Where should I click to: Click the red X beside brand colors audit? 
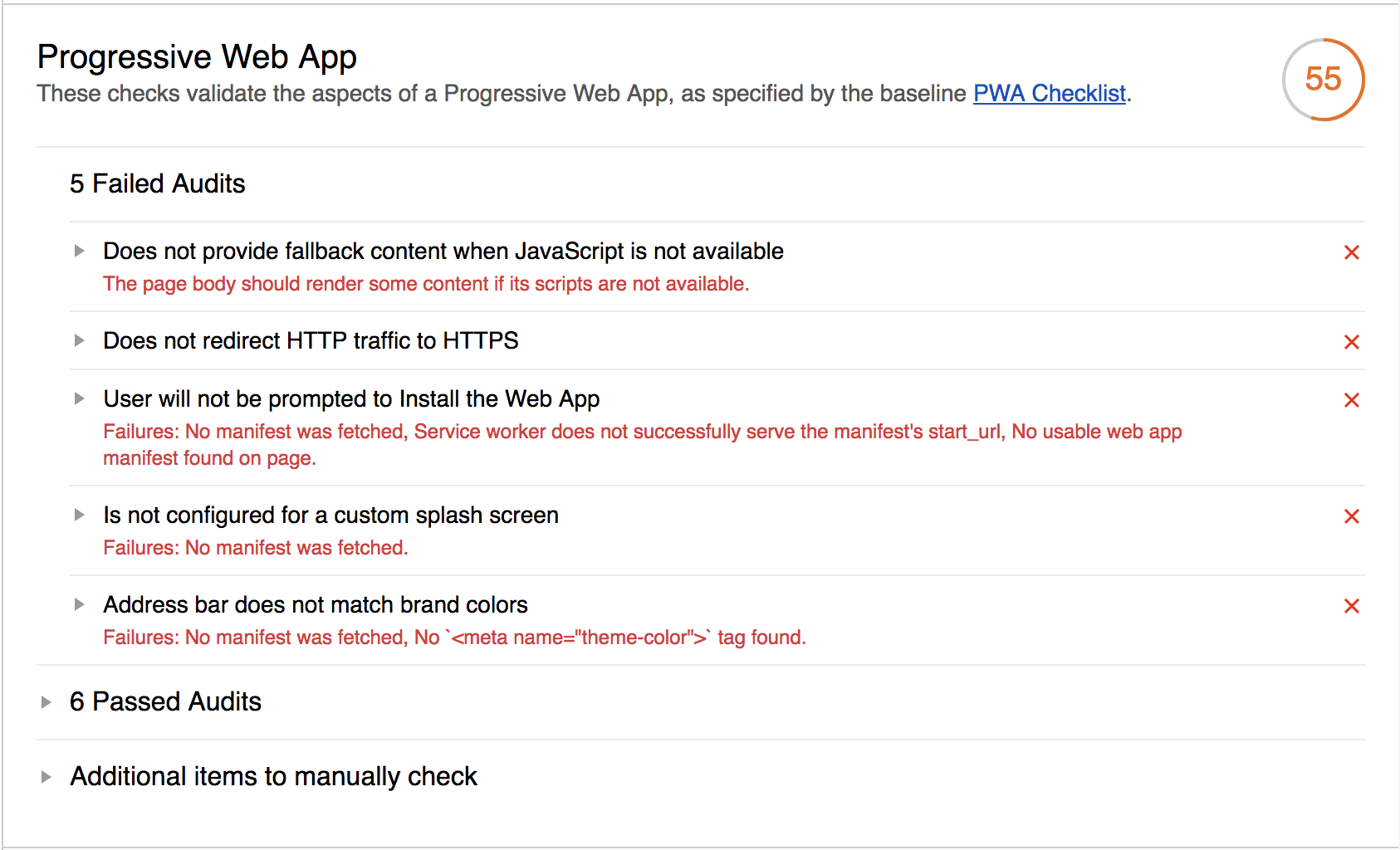1351,606
